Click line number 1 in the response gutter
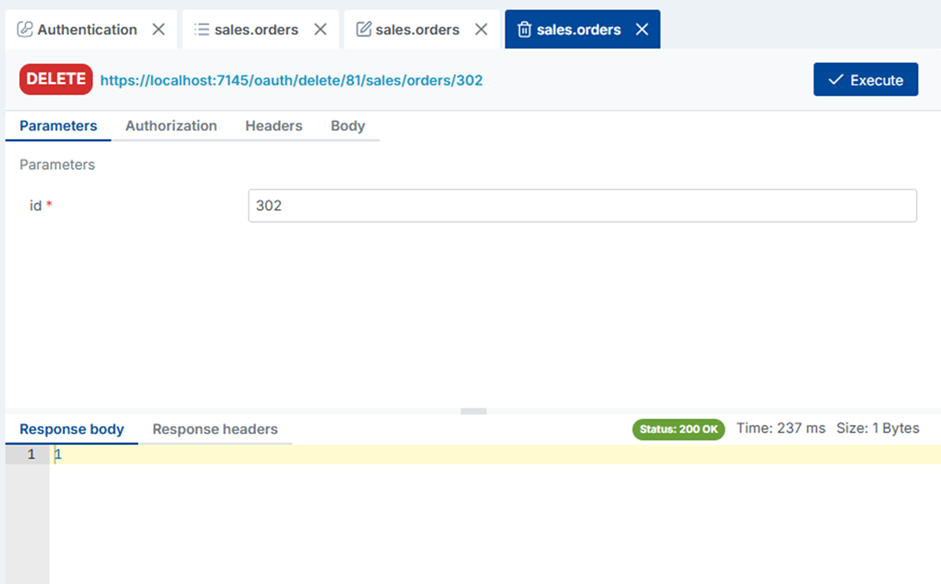 pyautogui.click(x=31, y=453)
